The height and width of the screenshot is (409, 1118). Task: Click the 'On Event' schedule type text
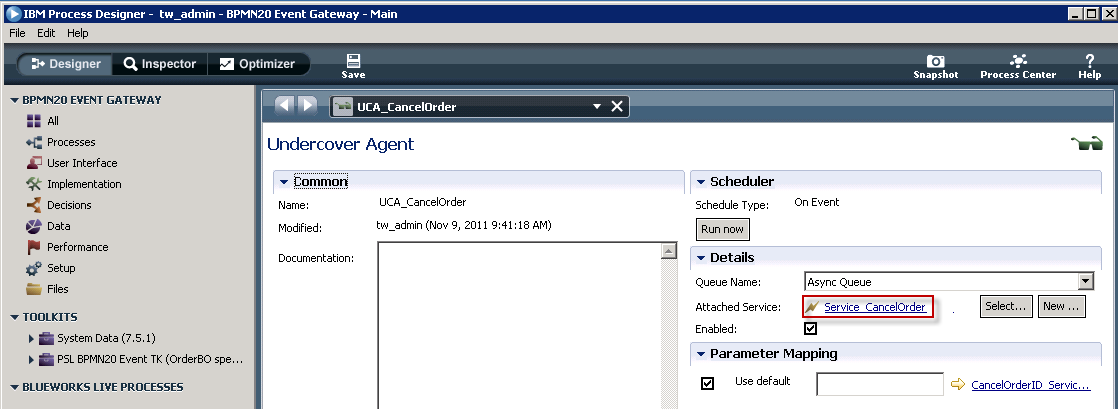pos(816,202)
